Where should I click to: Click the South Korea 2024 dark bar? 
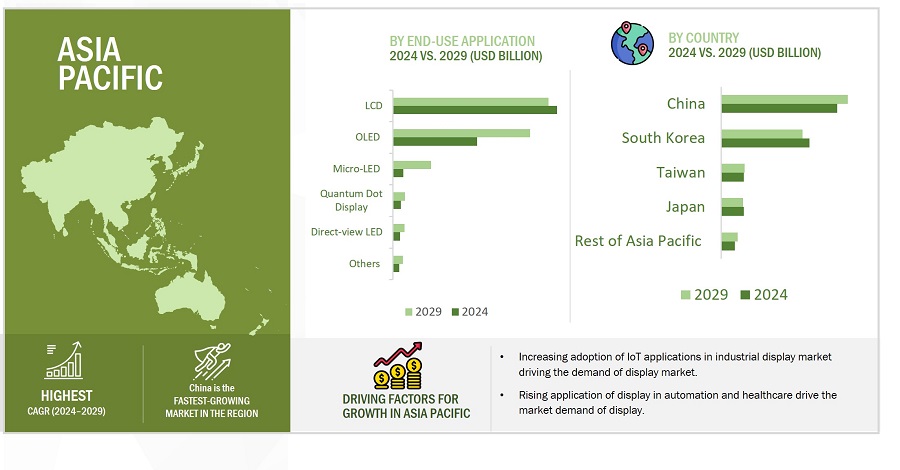765,143
